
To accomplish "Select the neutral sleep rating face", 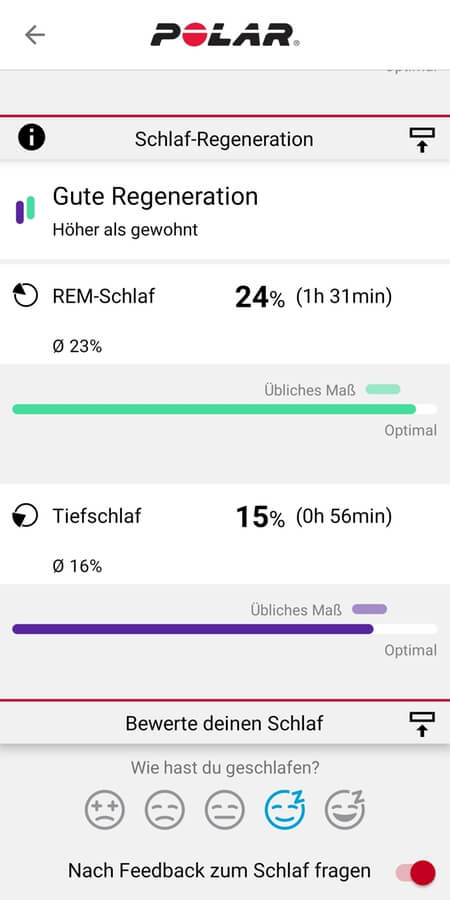I will (224, 810).
